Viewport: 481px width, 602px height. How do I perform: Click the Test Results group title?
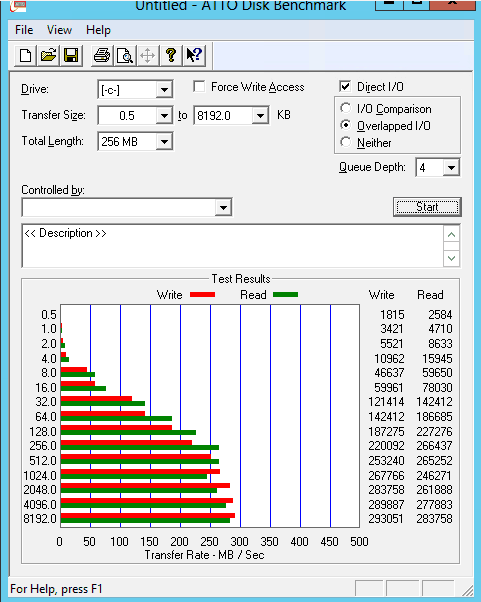(241, 279)
